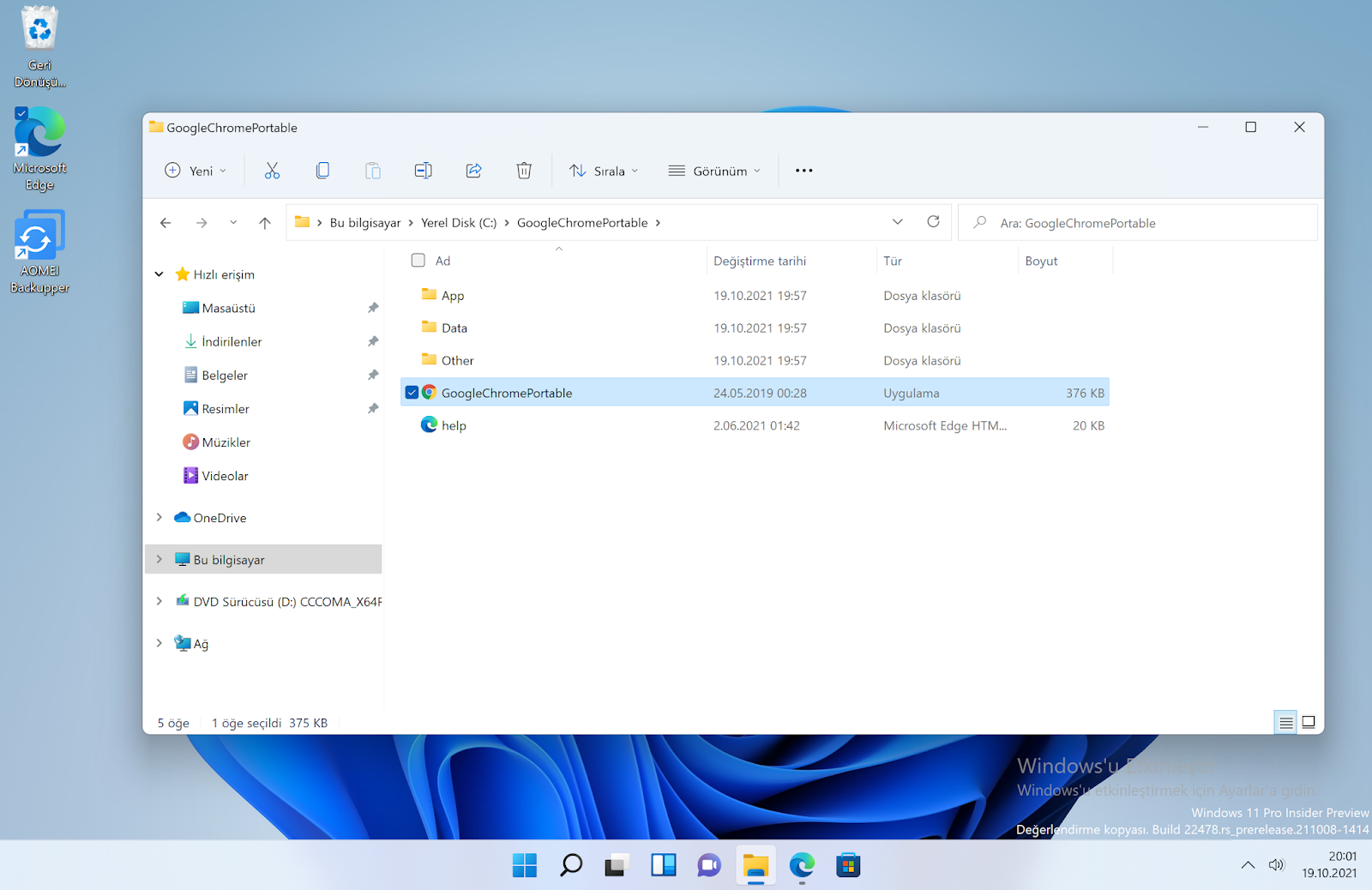Refresh the current folder view
1372x890 pixels.
point(933,222)
